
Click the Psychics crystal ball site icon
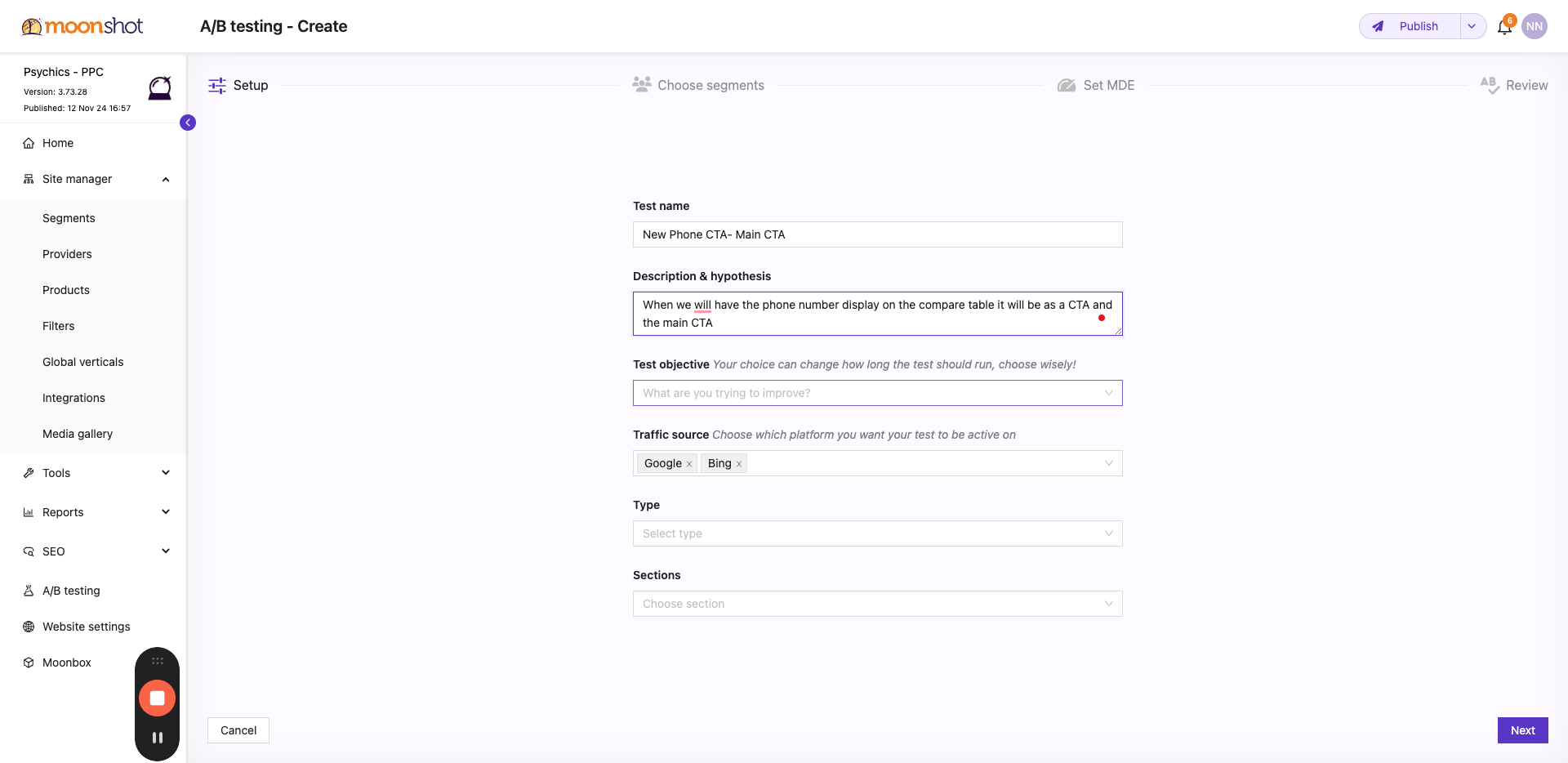click(160, 88)
